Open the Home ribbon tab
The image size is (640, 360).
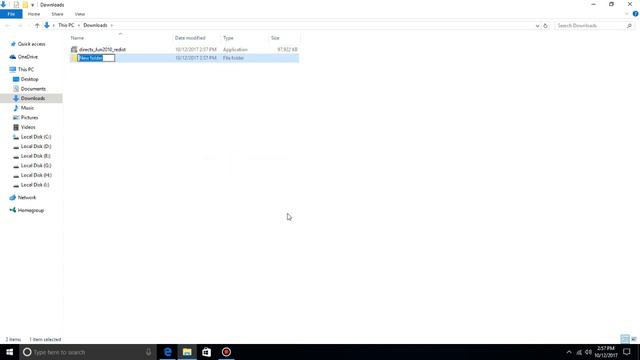click(x=34, y=14)
